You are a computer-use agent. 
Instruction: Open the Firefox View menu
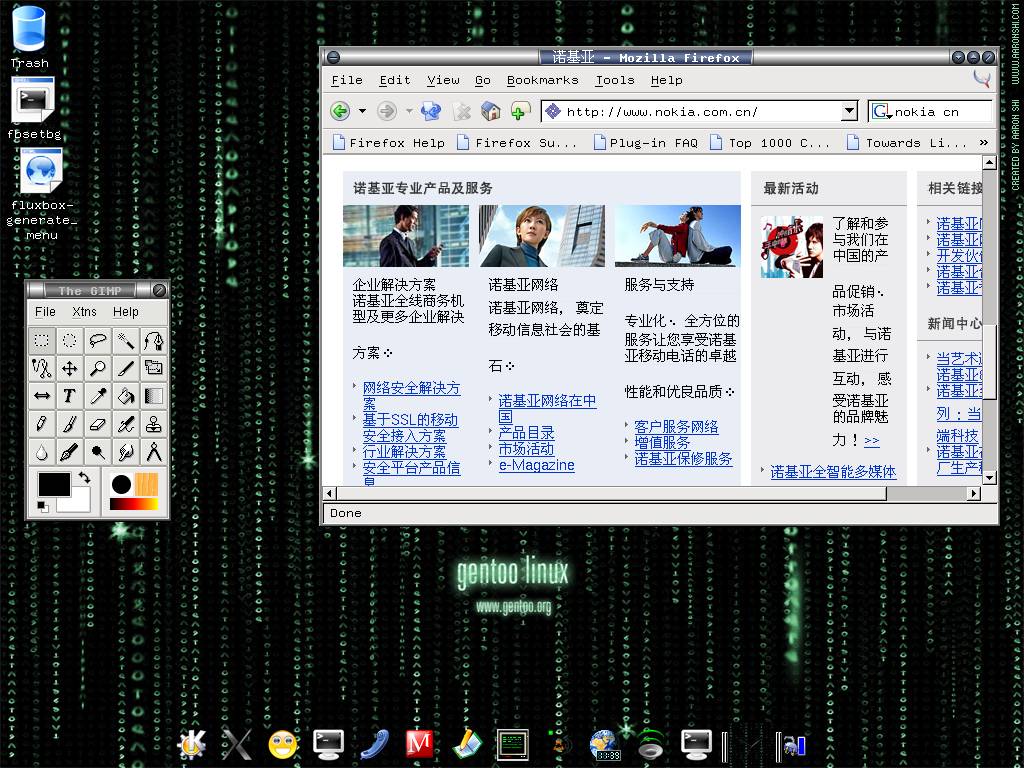click(443, 80)
